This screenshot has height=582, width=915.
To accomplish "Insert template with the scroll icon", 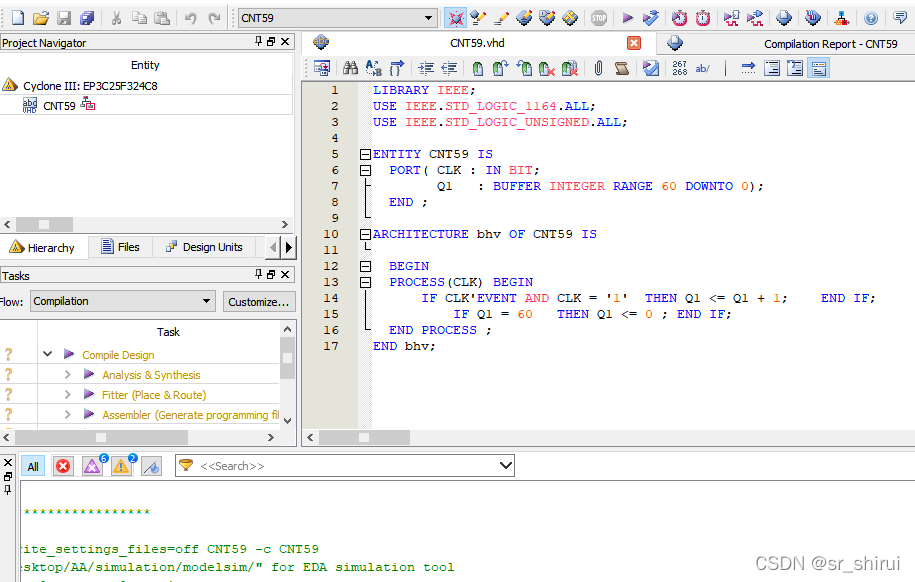I will [x=621, y=68].
